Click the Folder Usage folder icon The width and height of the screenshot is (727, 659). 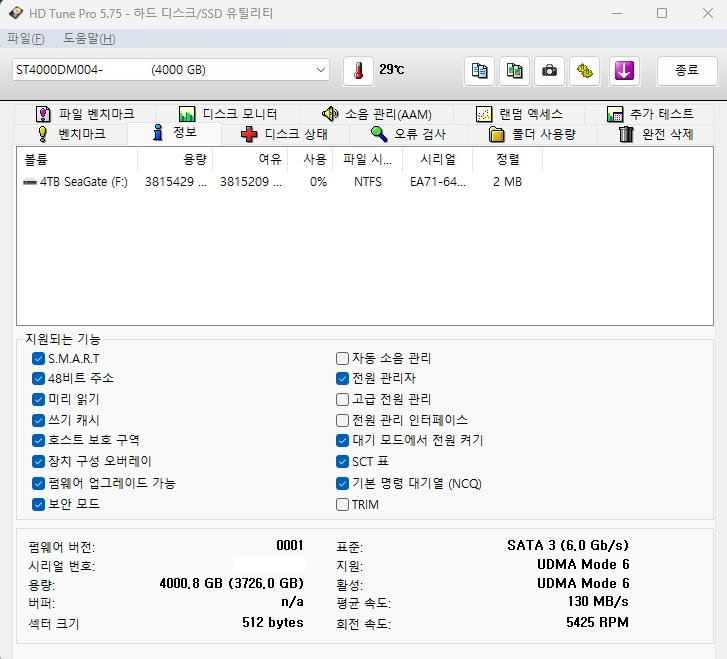[x=496, y=134]
